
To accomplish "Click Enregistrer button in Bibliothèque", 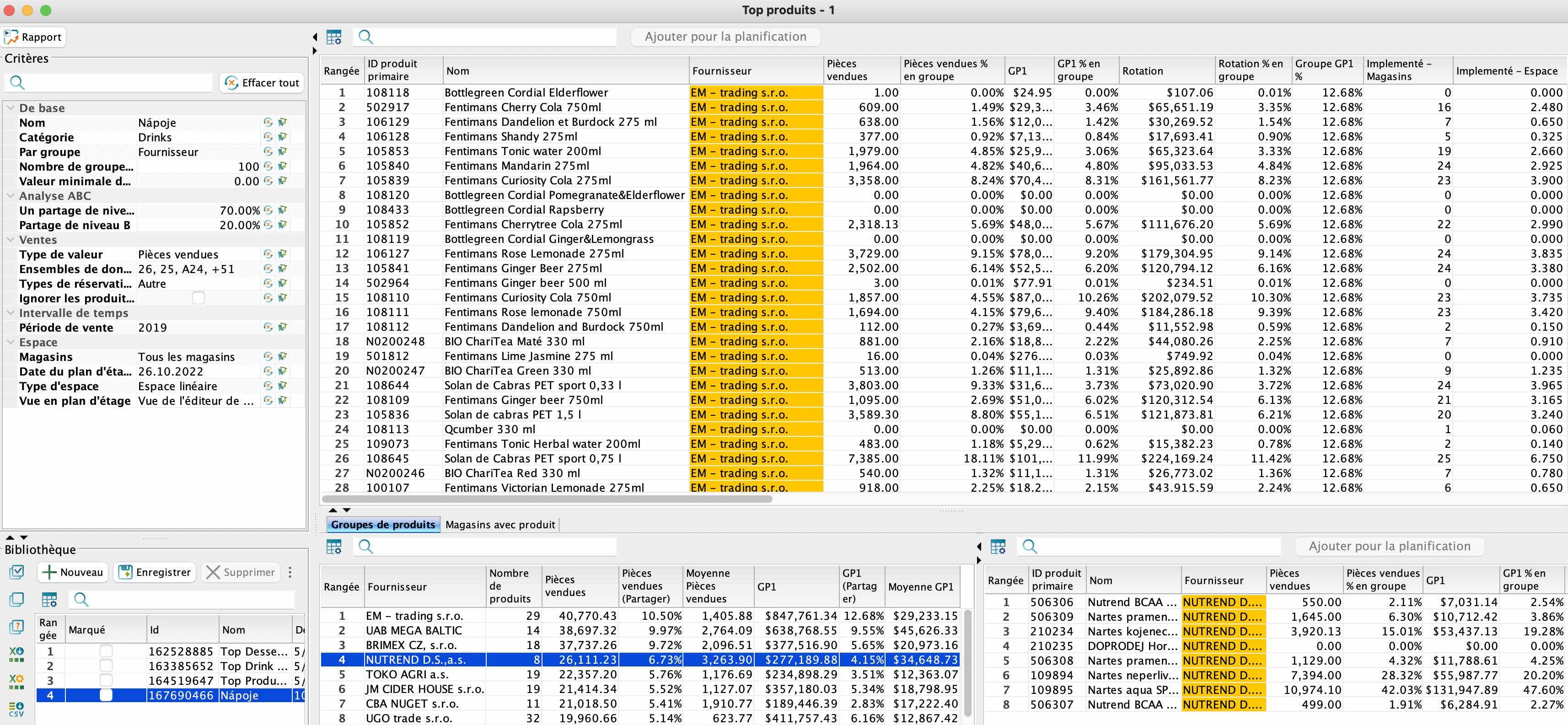I will [155, 572].
